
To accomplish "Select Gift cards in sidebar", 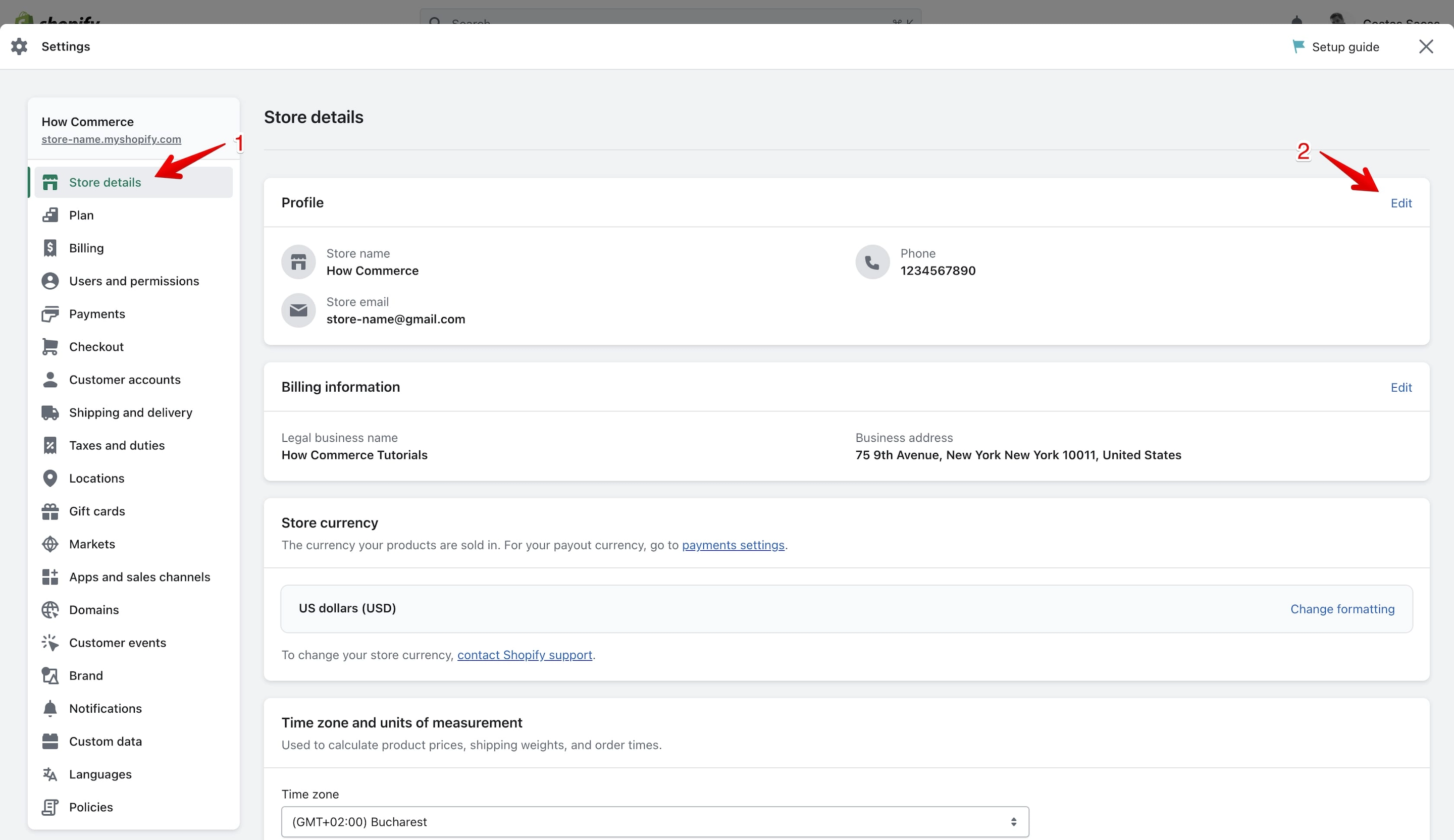I will point(133,511).
